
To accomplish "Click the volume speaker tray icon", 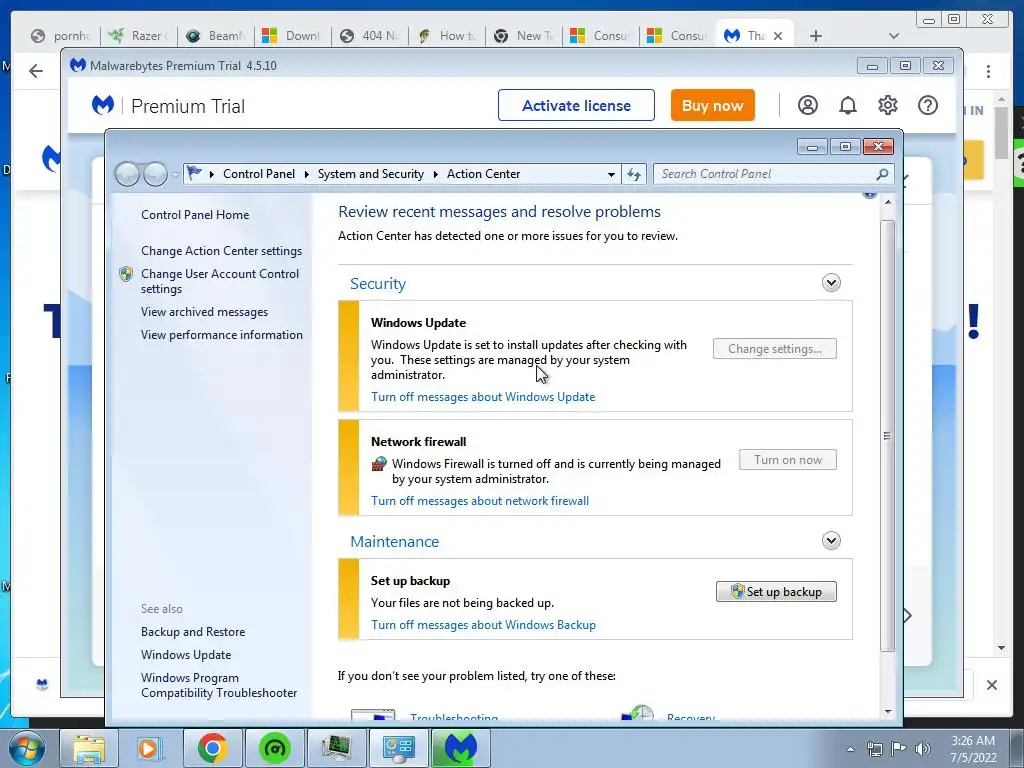I will tap(923, 749).
